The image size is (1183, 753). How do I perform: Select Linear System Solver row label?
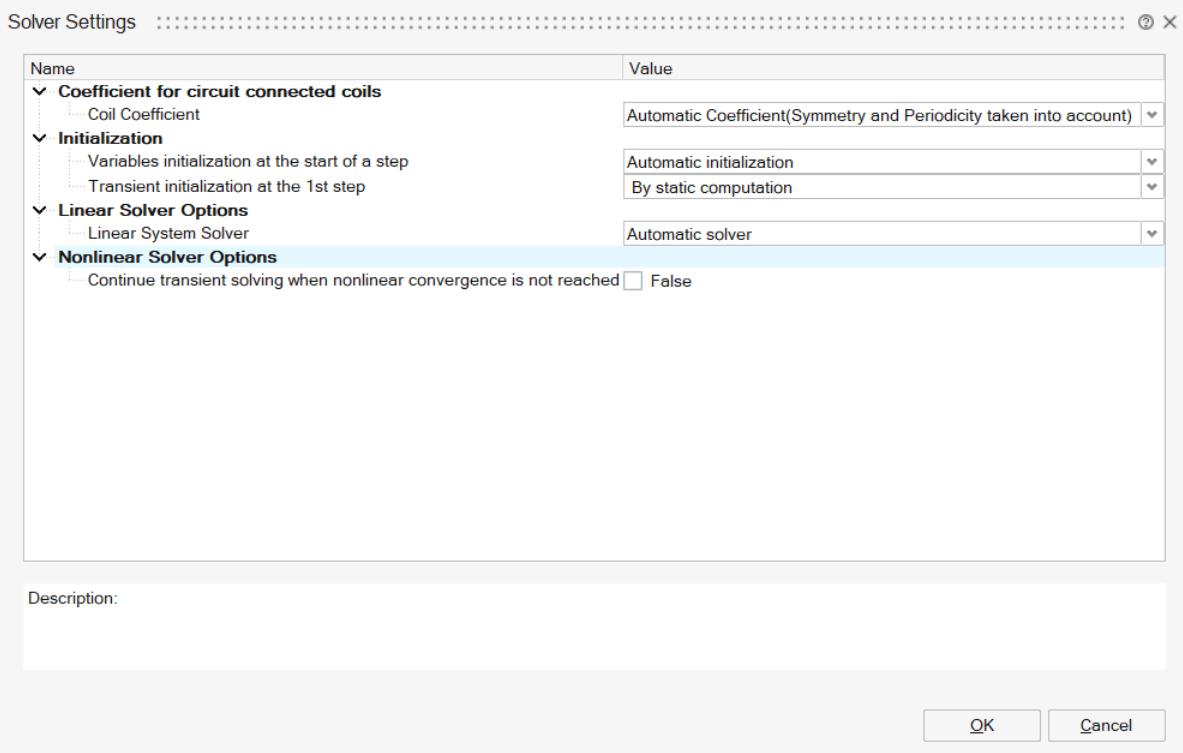[x=168, y=234]
